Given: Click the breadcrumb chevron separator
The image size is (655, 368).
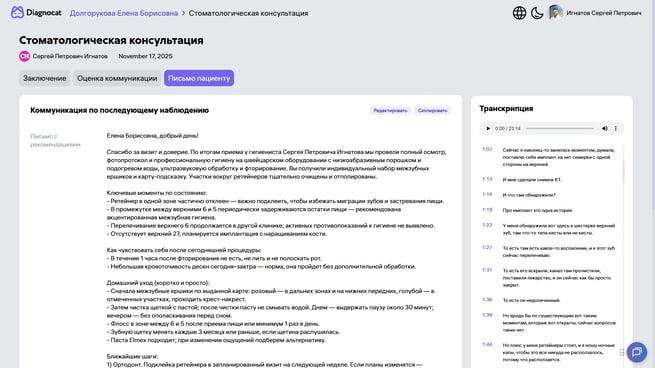Looking at the screenshot, I should point(183,13).
